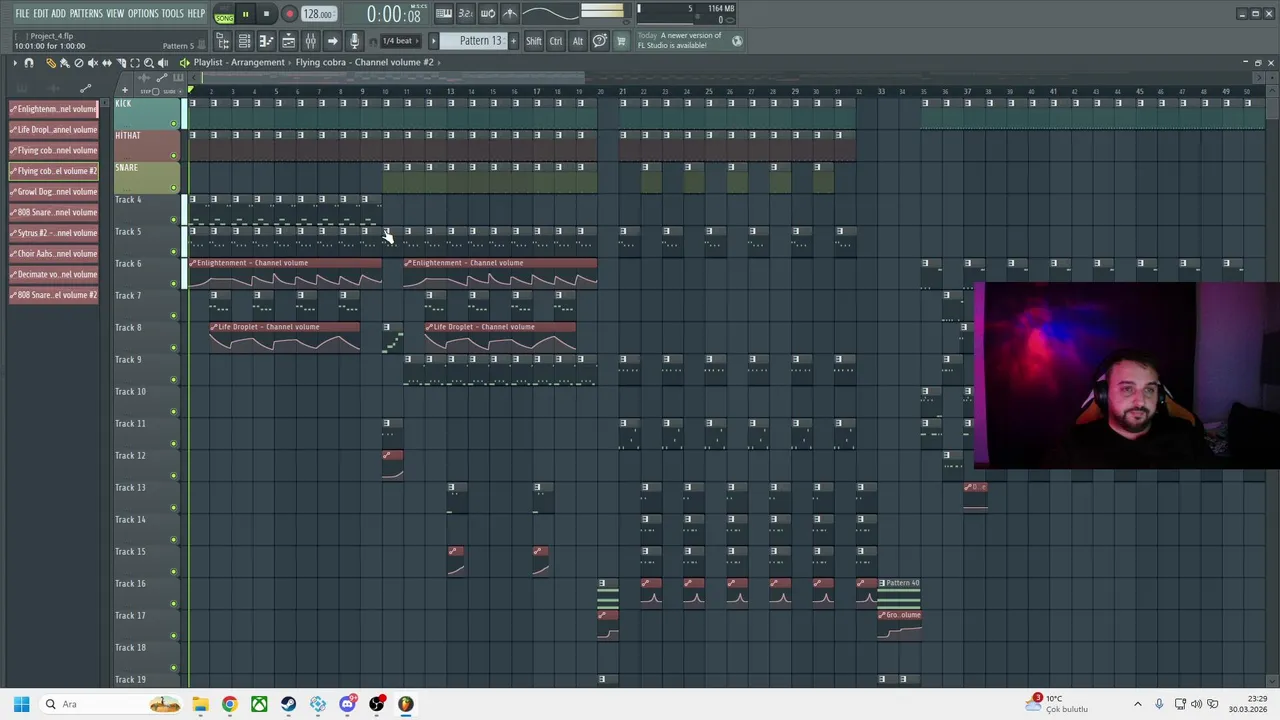This screenshot has width=1280, height=720.
Task: Click the Ctrl button
Action: tap(556, 41)
